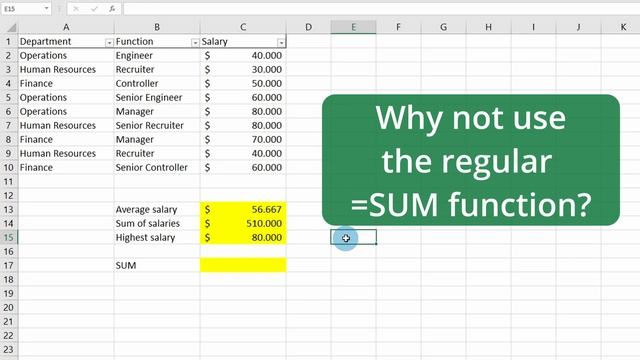Click the 30.000 salary cell
The width and height of the screenshot is (640, 360).
point(243,69)
